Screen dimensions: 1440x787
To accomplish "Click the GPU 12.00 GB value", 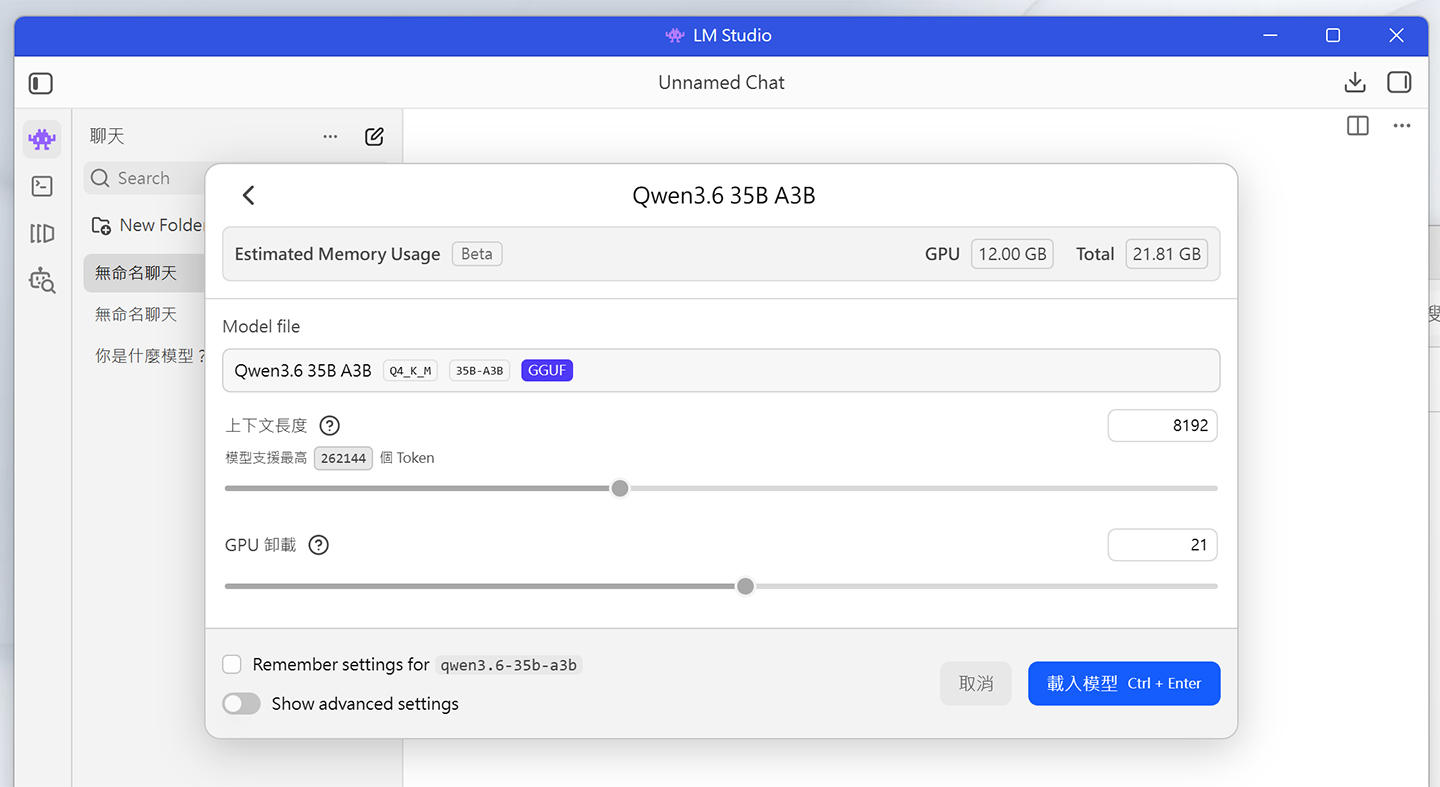I will pyautogui.click(x=1012, y=254).
